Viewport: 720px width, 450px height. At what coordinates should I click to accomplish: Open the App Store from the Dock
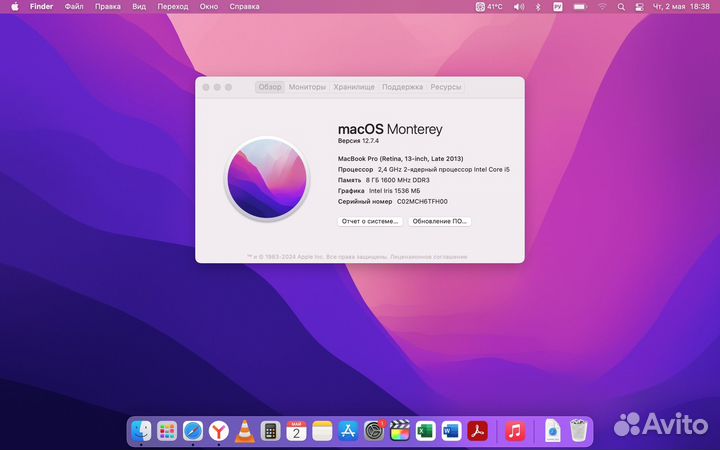point(348,431)
